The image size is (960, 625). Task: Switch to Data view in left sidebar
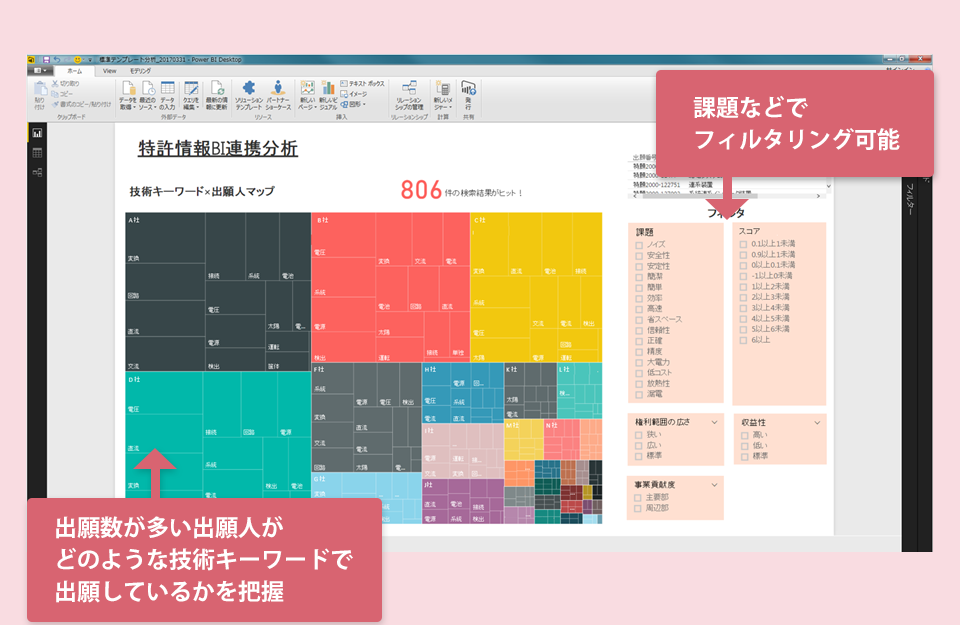[37, 152]
